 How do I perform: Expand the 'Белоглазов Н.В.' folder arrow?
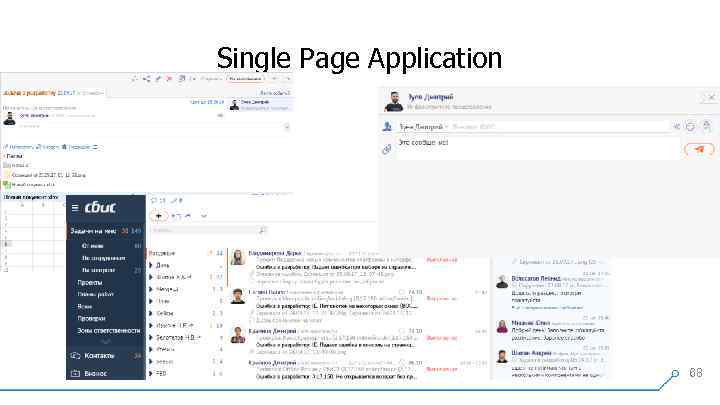151,338
